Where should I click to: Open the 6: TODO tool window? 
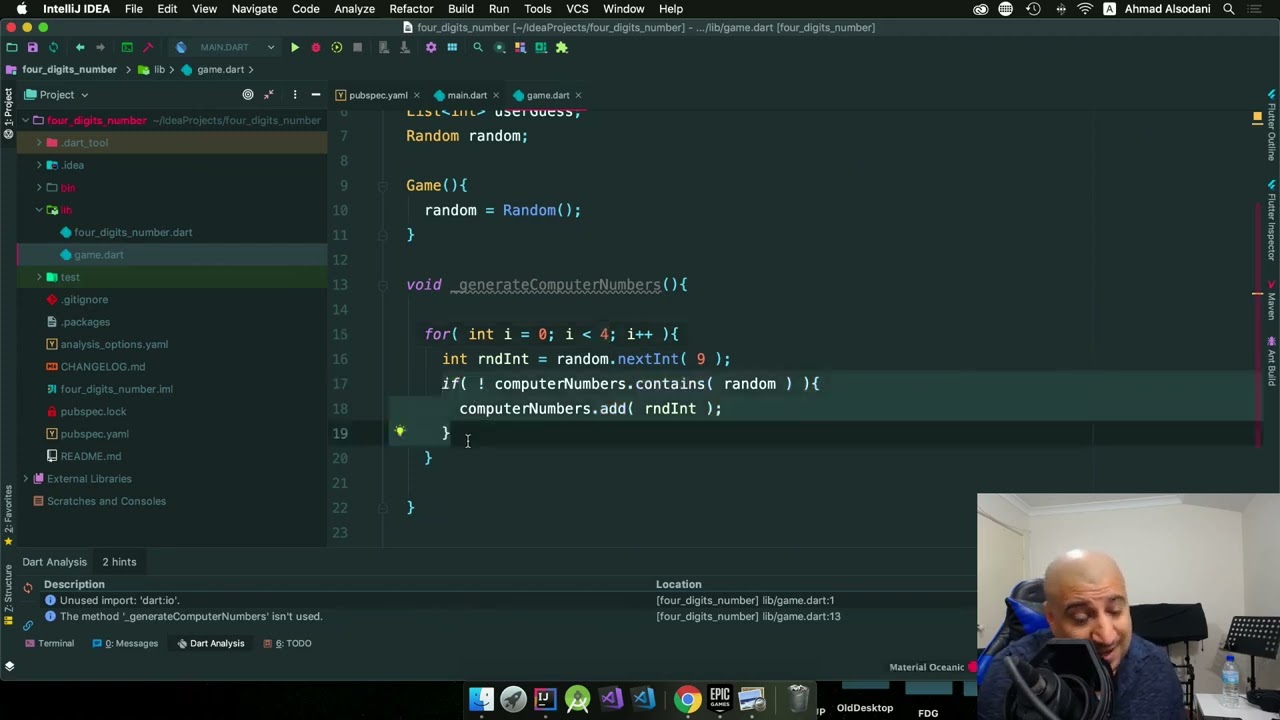(x=287, y=643)
